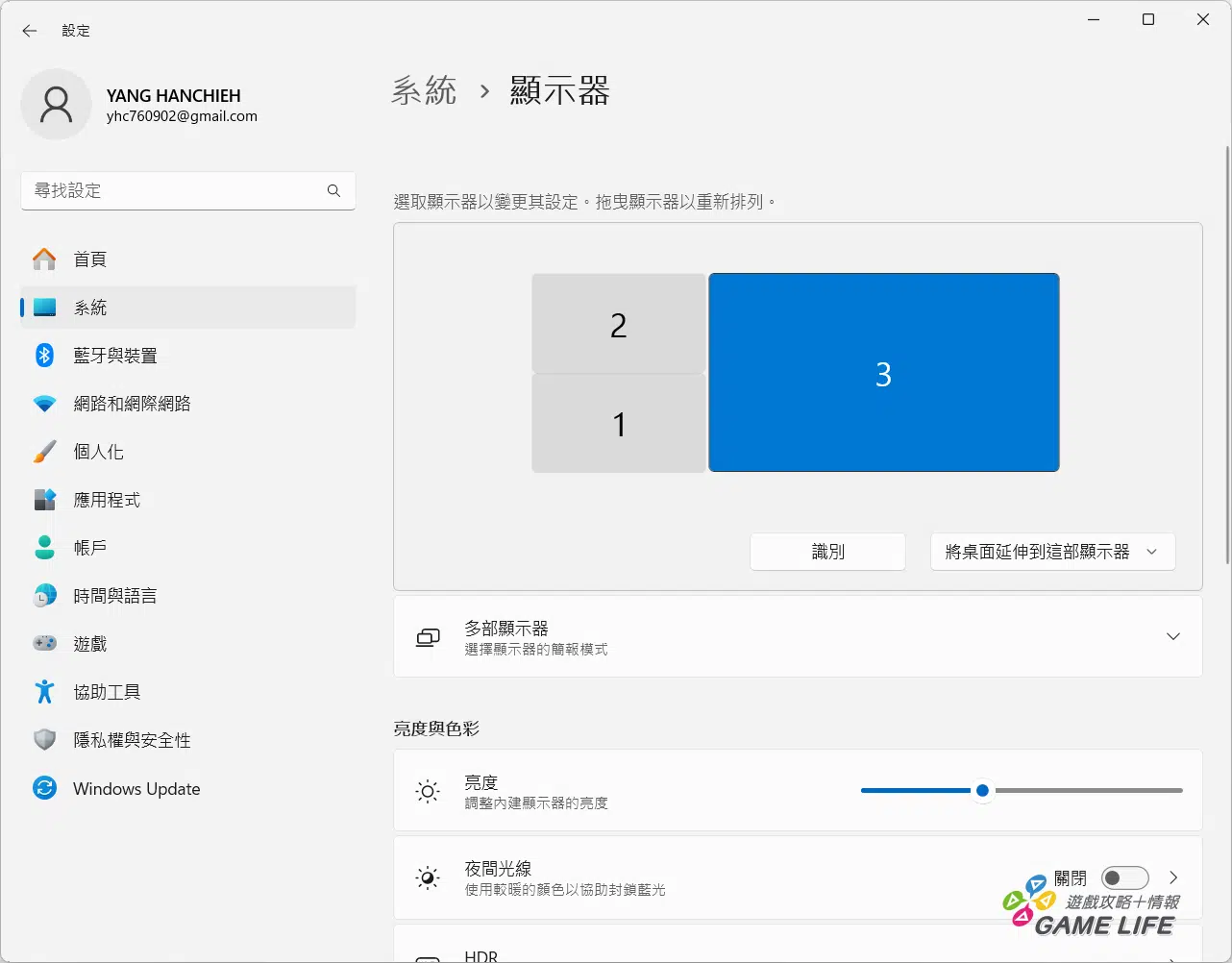This screenshot has height=963, width=1232.
Task: Toggle the 夜間光線 switch
Action: tap(1124, 878)
